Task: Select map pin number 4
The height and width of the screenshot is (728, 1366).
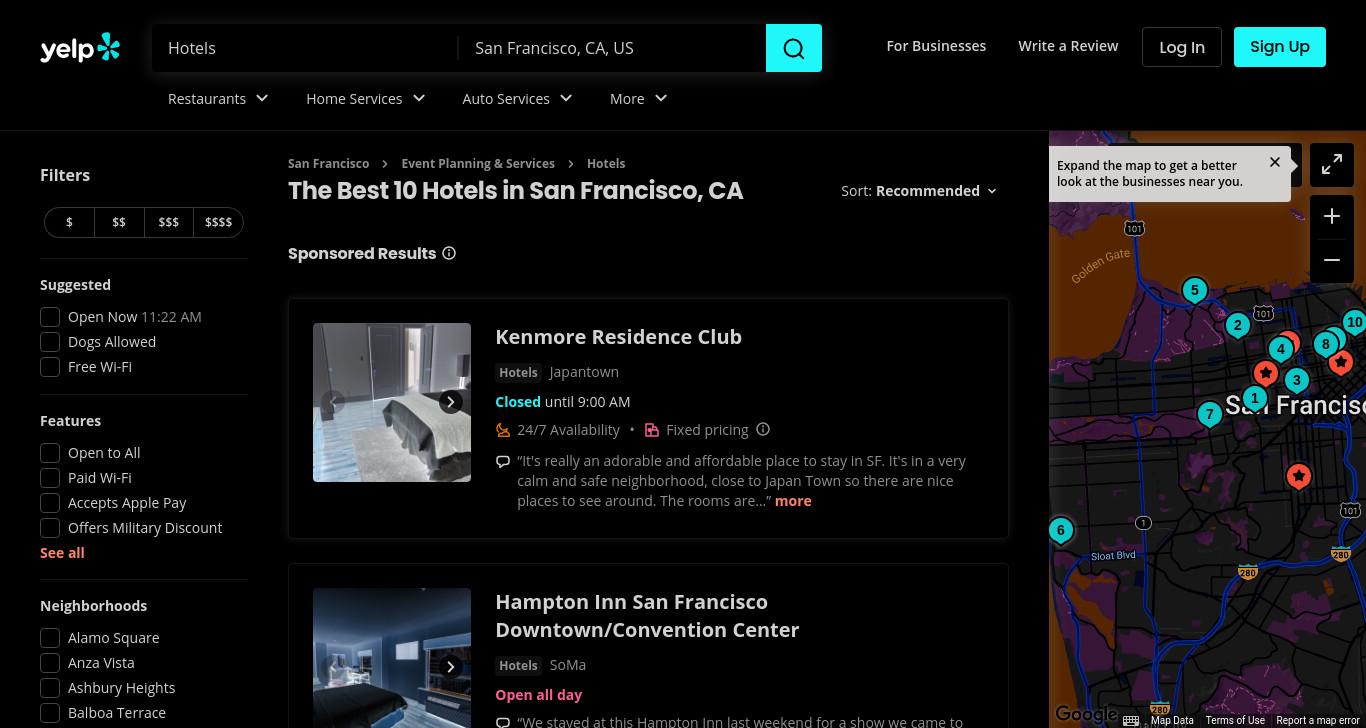Action: tap(1281, 350)
